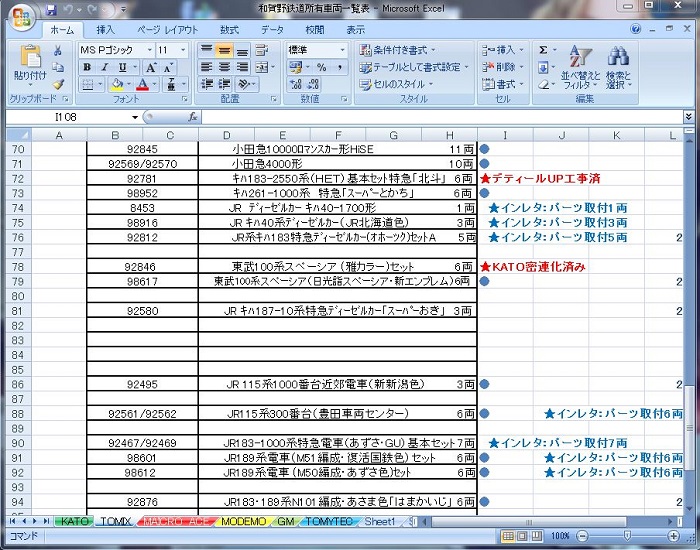Toggle italic formatting
Image resolution: width=700 pixels, height=550 pixels.
[x=104, y=67]
